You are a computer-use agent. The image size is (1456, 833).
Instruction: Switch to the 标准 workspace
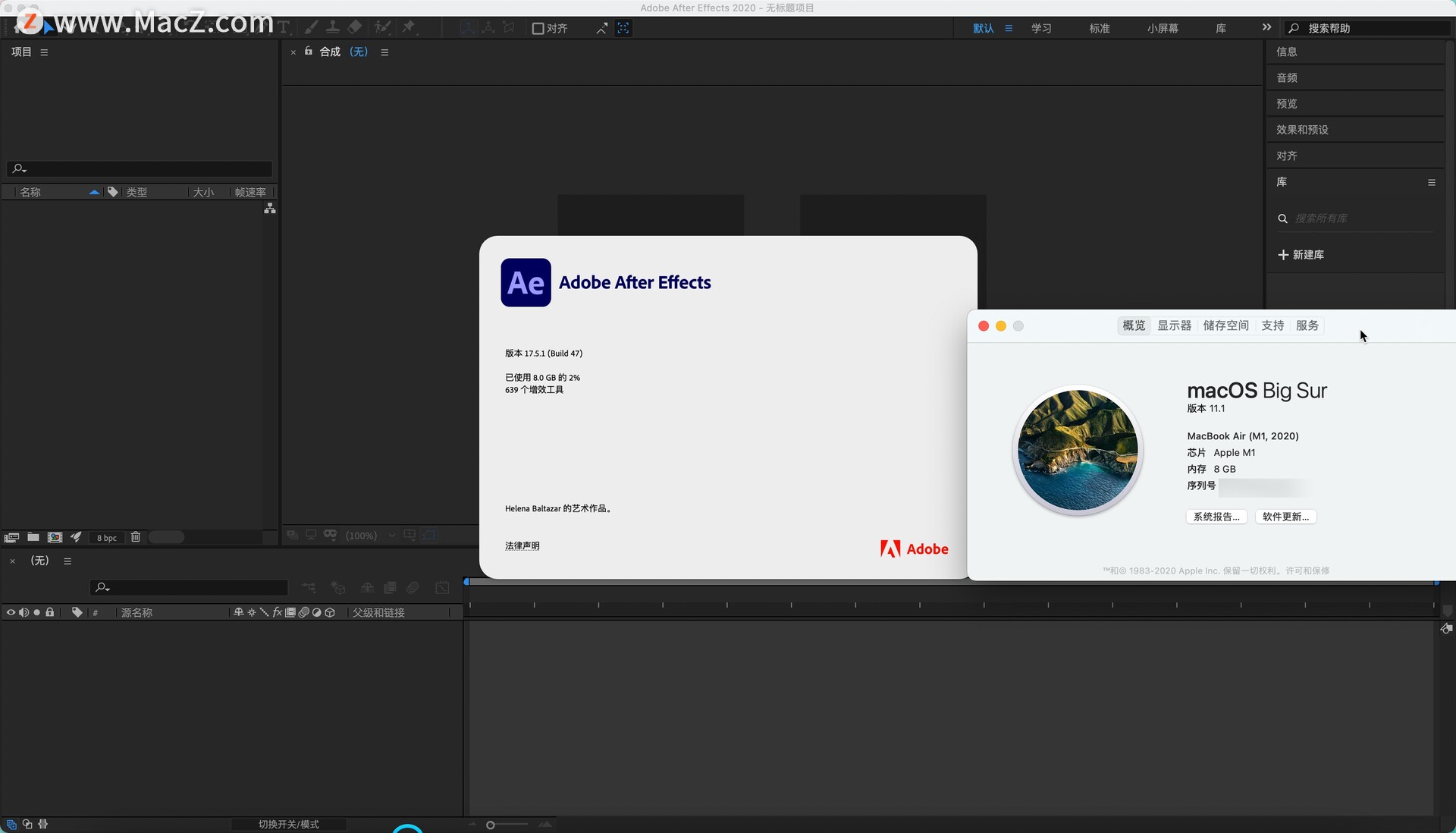pyautogui.click(x=1100, y=28)
